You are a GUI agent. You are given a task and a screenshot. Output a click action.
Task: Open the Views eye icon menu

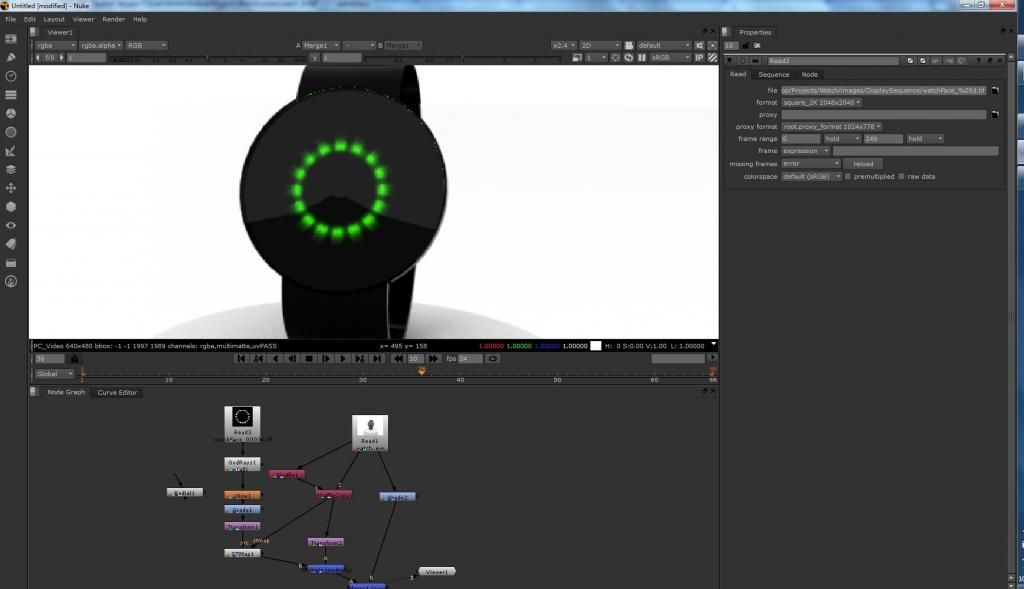pyautogui.click(x=11, y=225)
